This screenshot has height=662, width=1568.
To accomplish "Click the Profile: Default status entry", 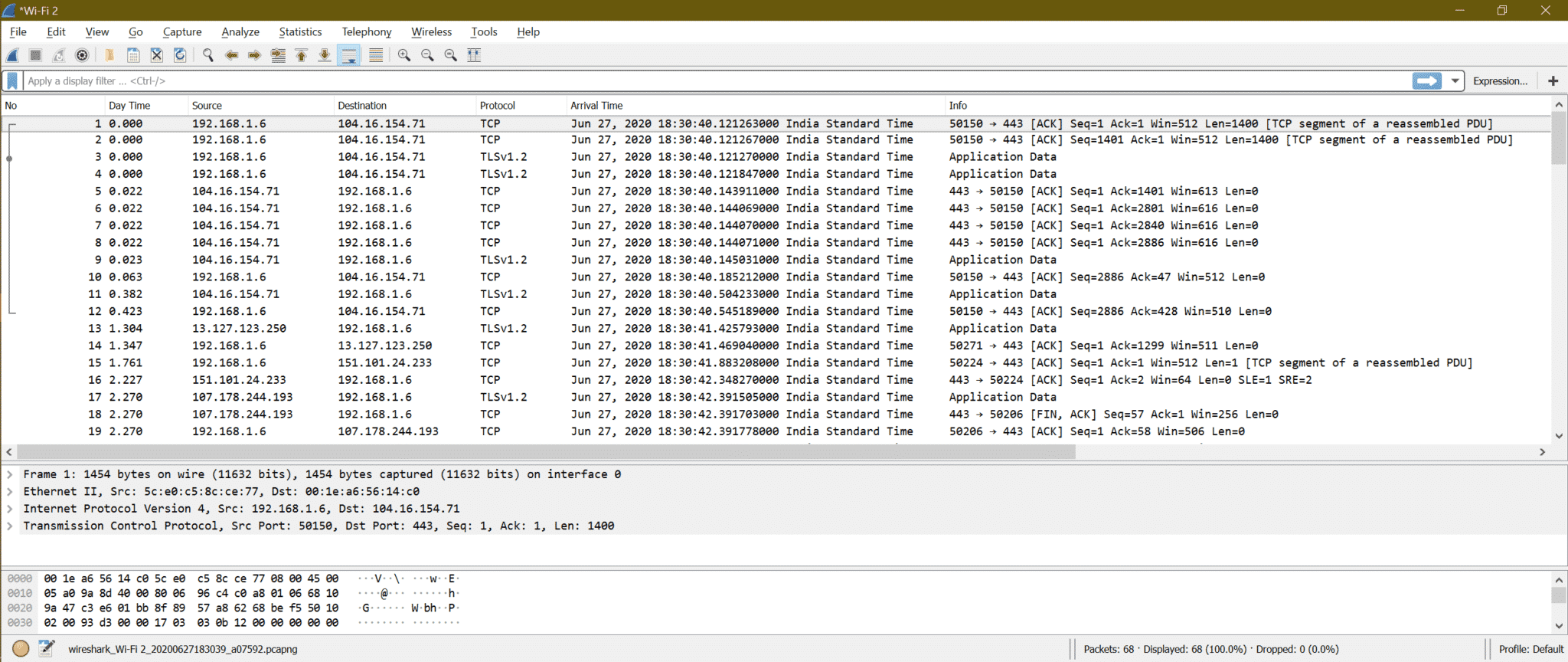I will 1530,649.
